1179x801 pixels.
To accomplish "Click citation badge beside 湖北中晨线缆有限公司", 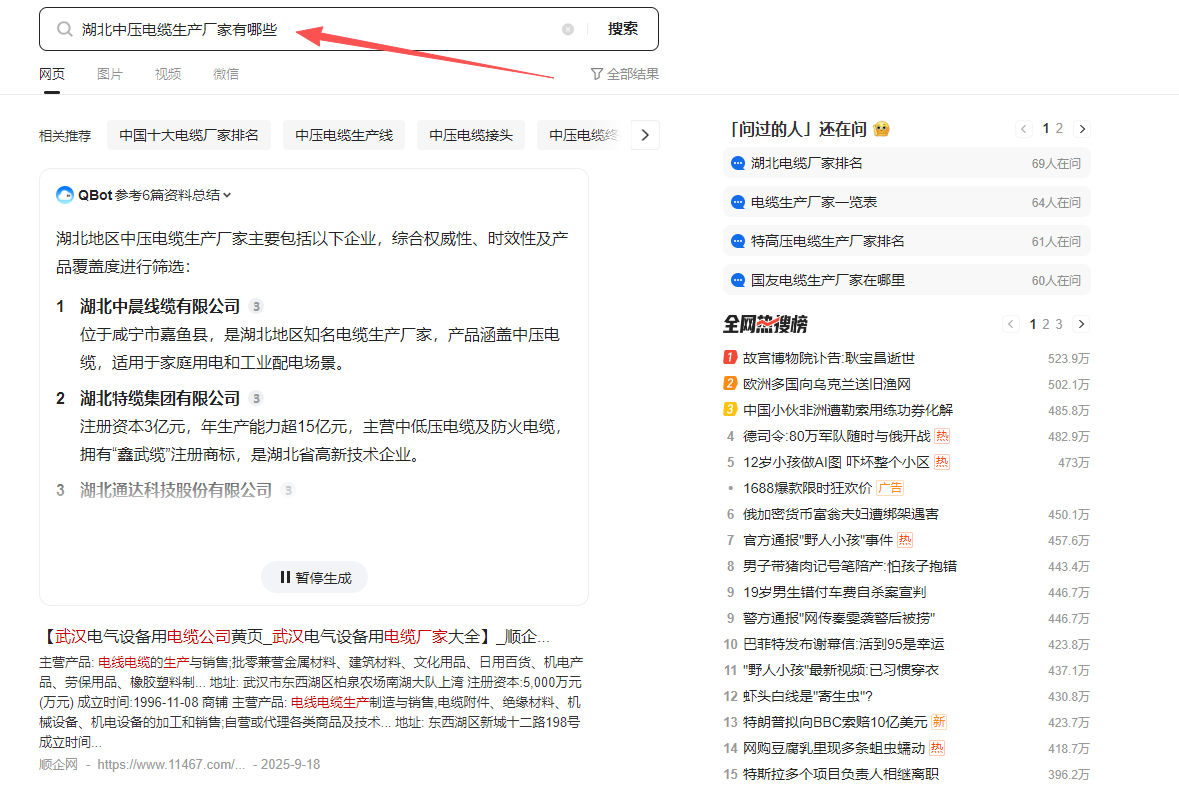I will 256,306.
